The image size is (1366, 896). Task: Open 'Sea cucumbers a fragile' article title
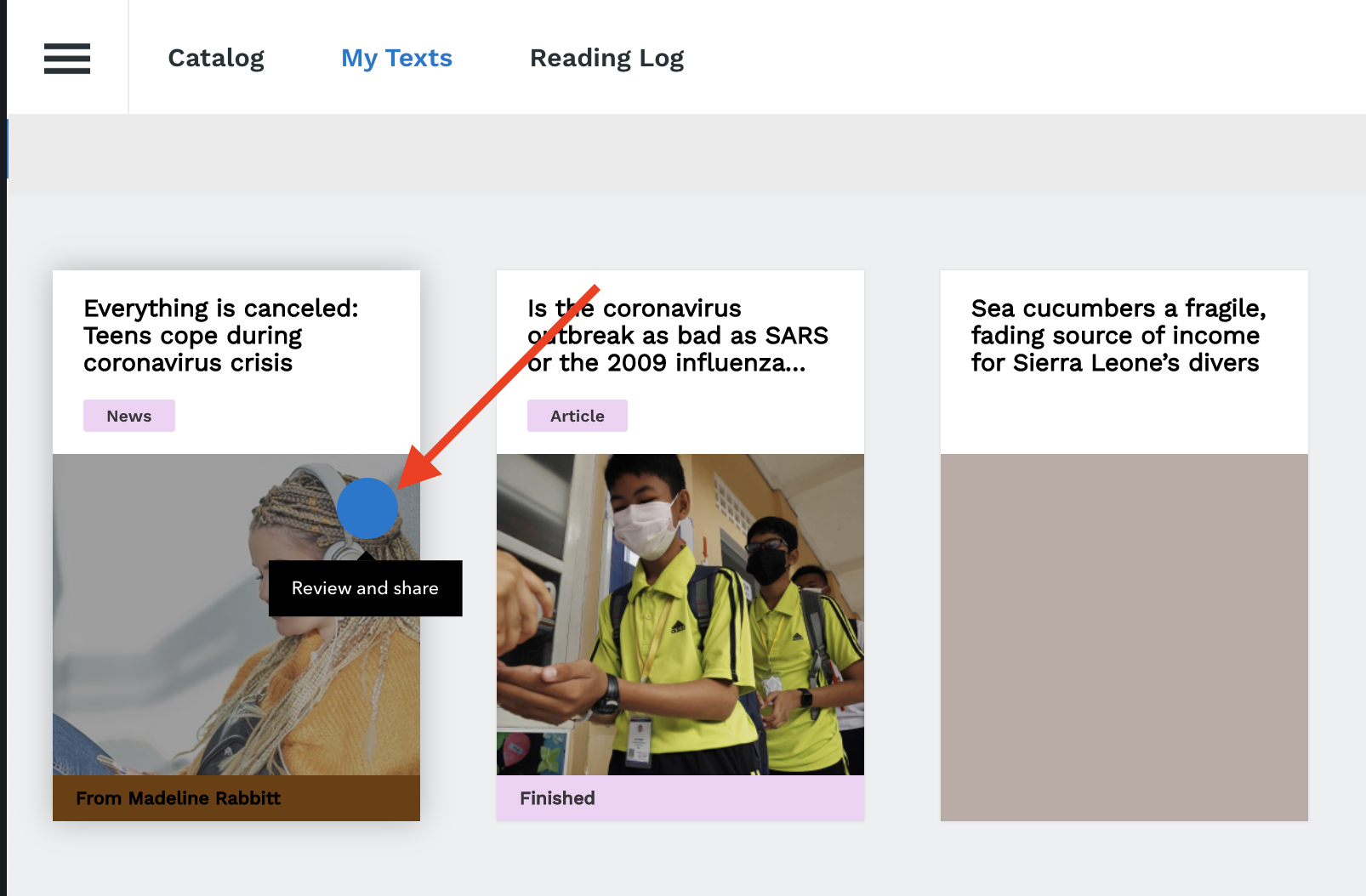tap(1118, 335)
